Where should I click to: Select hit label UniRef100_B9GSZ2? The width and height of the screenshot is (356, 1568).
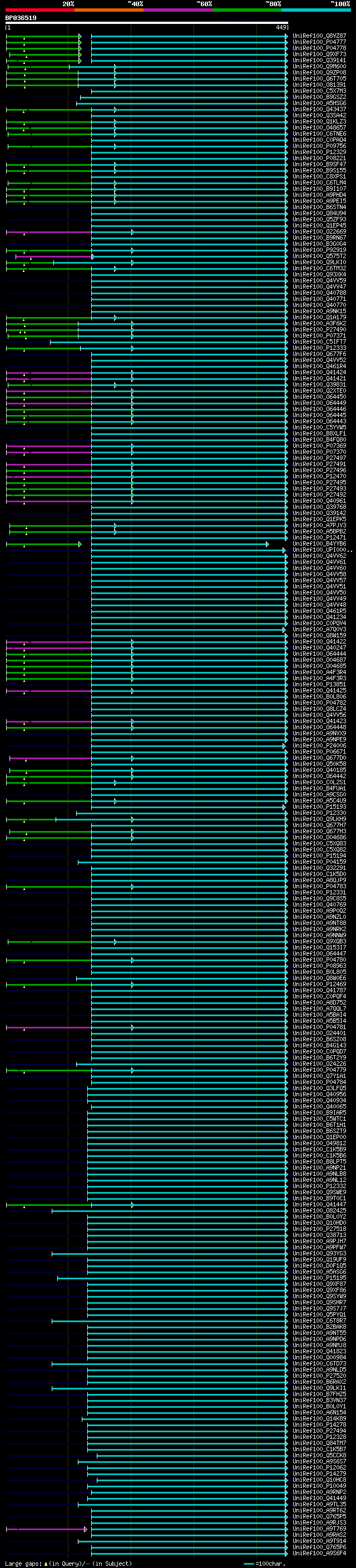tap(319, 97)
